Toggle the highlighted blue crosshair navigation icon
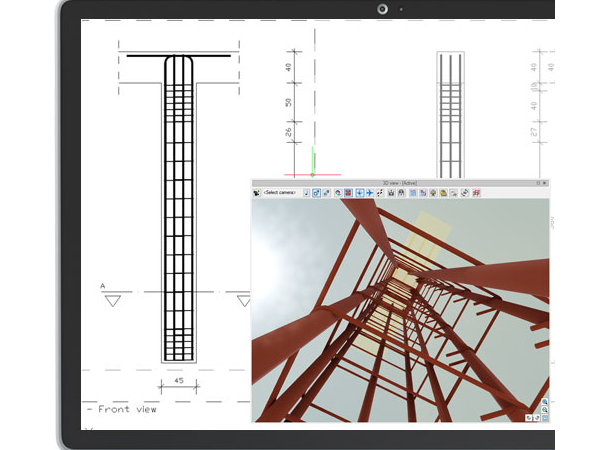This screenshot has width=600, height=450. tap(360, 193)
